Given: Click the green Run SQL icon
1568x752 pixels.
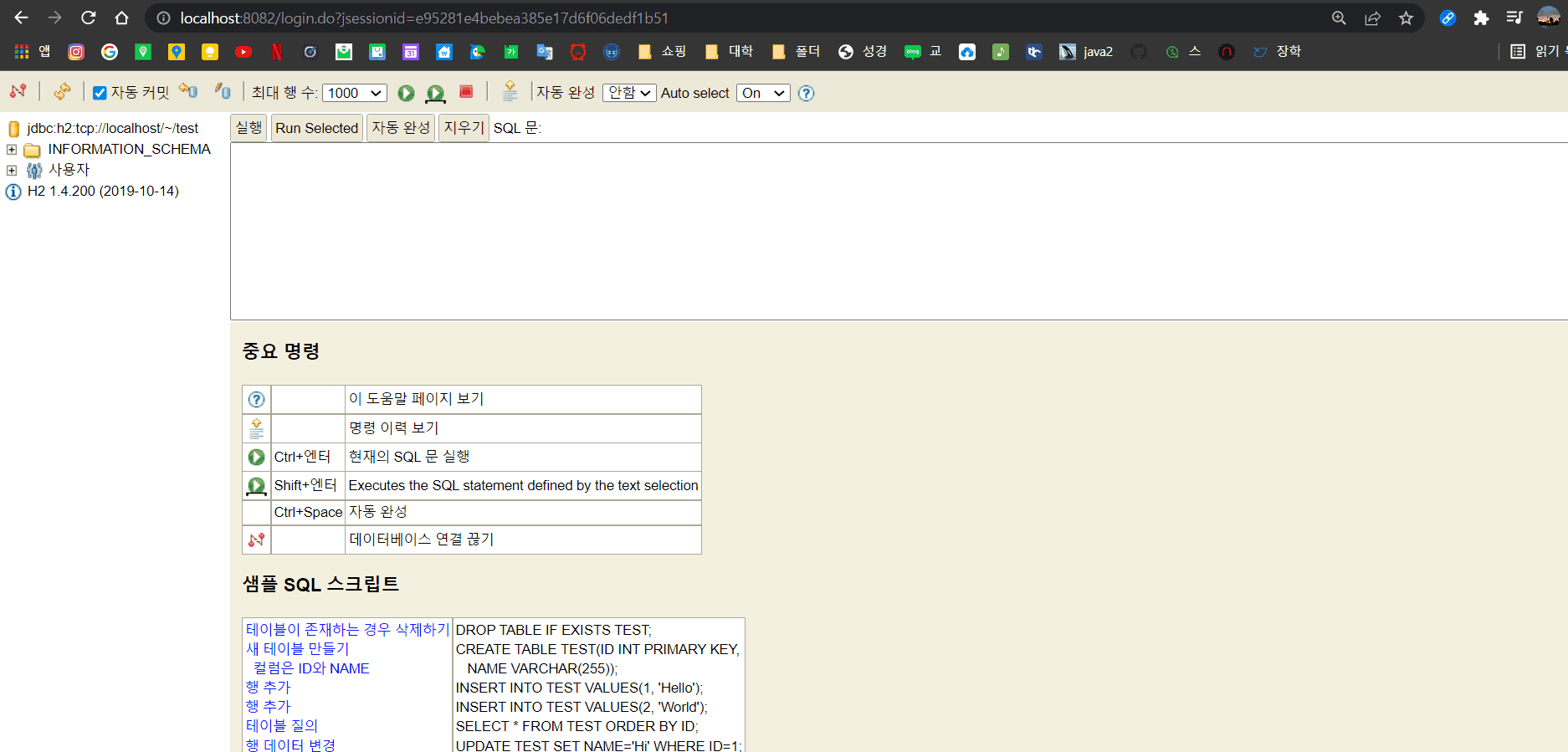Looking at the screenshot, I should click(406, 93).
